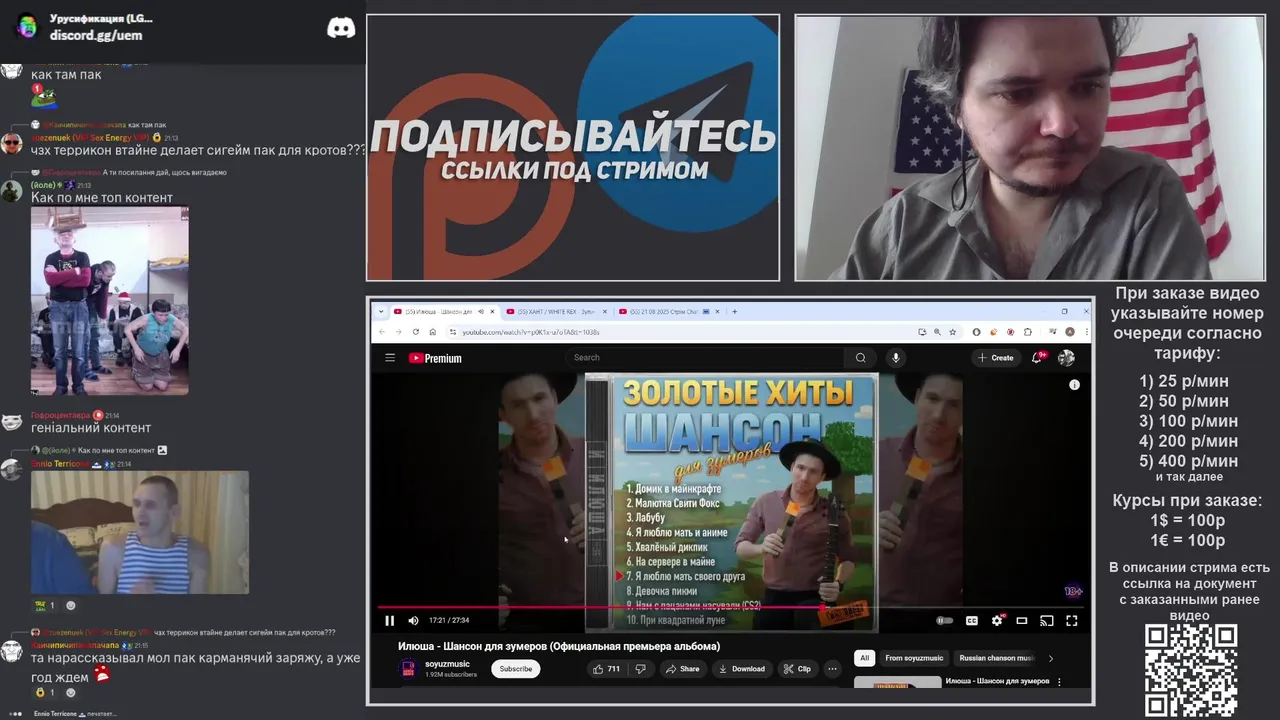Go to YouTube Premium home logo
The width and height of the screenshot is (1280, 720).
pyautogui.click(x=435, y=358)
